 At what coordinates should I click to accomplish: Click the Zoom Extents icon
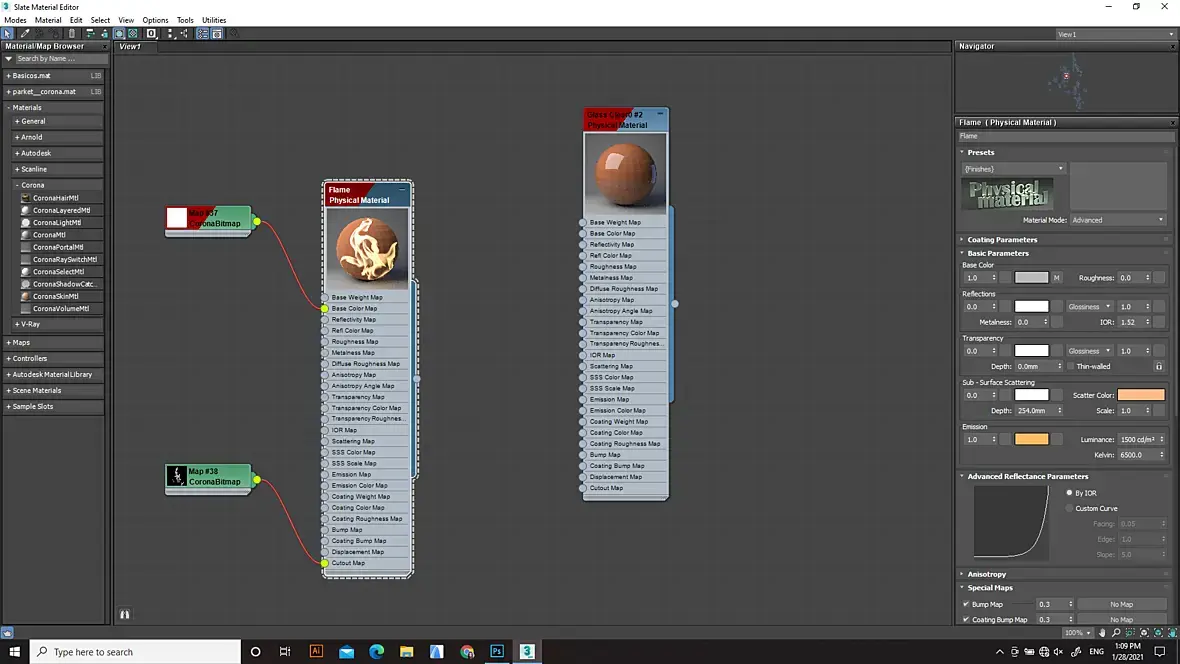1144,632
